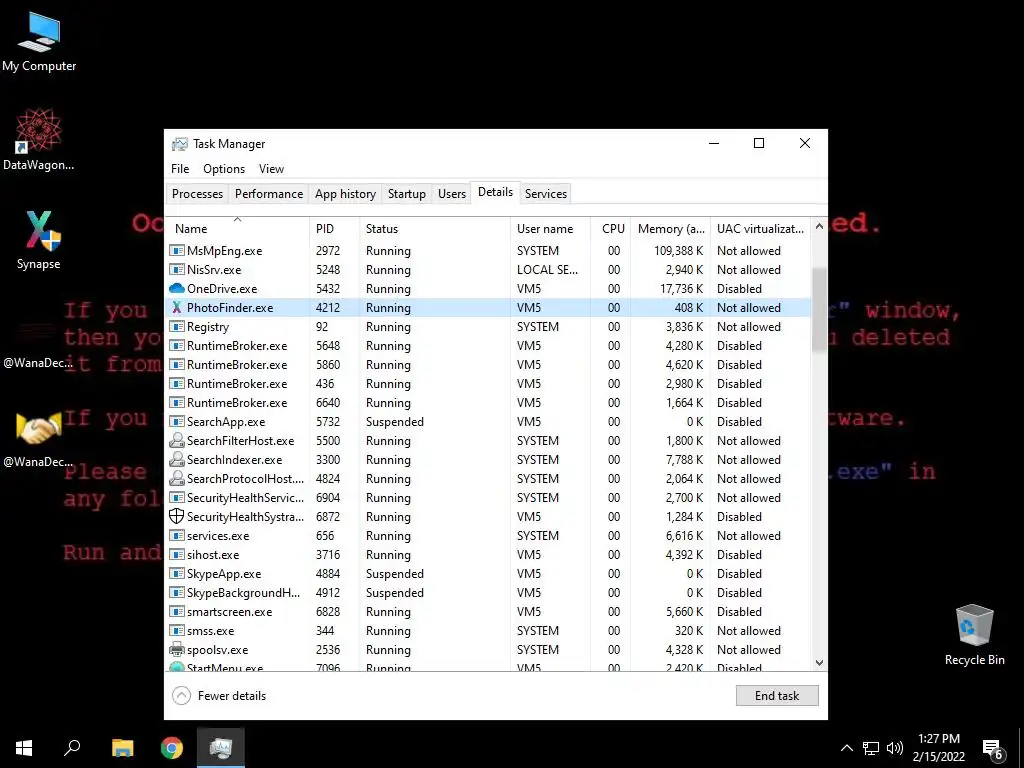Select RuntimeBroker.exe with PID 6640
1024x768 pixels.
pos(488,402)
